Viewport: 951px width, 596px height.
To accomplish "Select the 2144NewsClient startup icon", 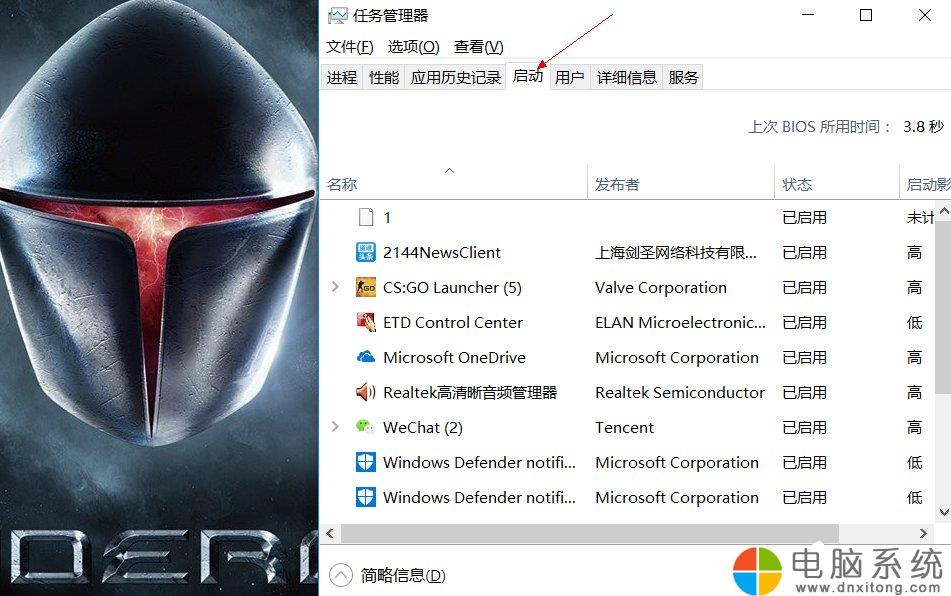I will click(365, 252).
